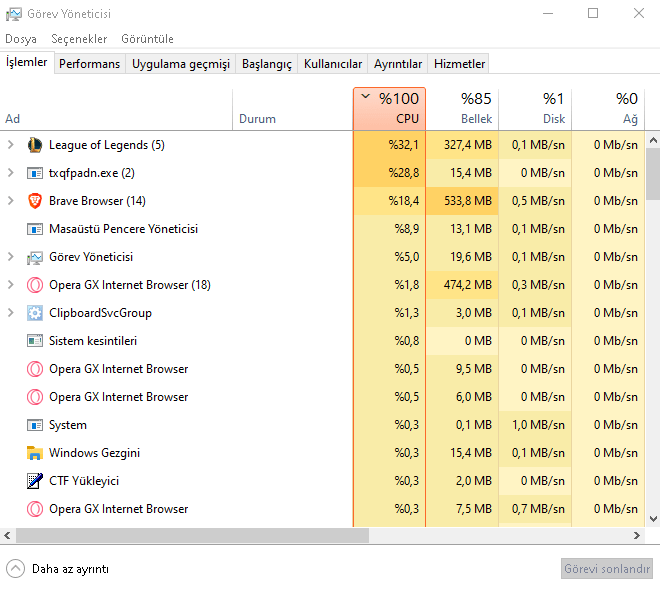Expand the Görev Yöneticisi process group

(11, 257)
